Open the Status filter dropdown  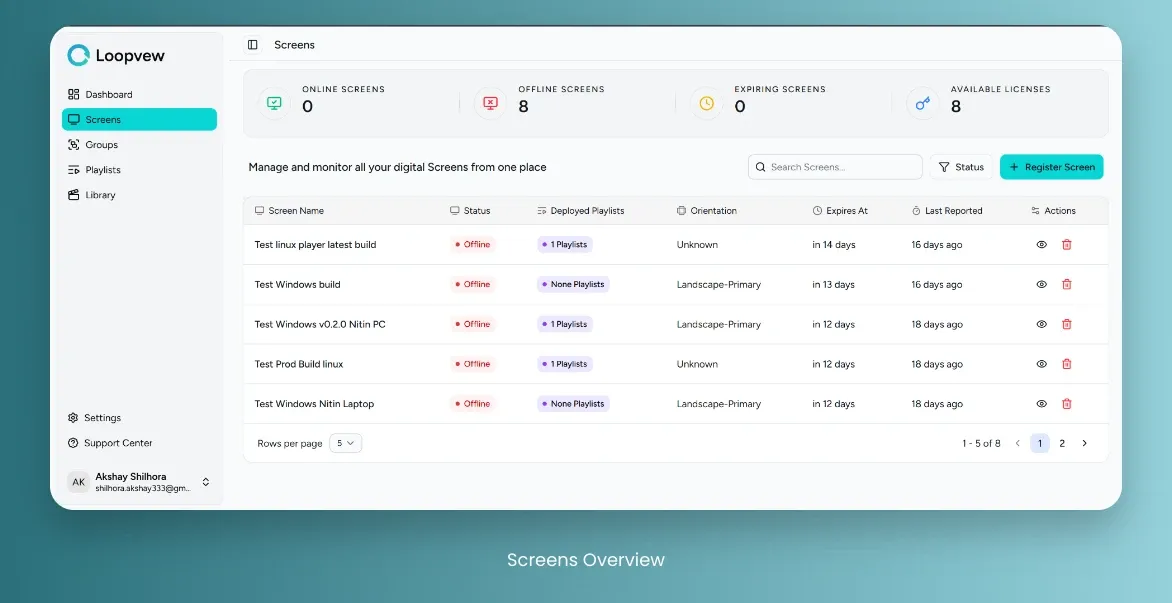click(x=961, y=167)
